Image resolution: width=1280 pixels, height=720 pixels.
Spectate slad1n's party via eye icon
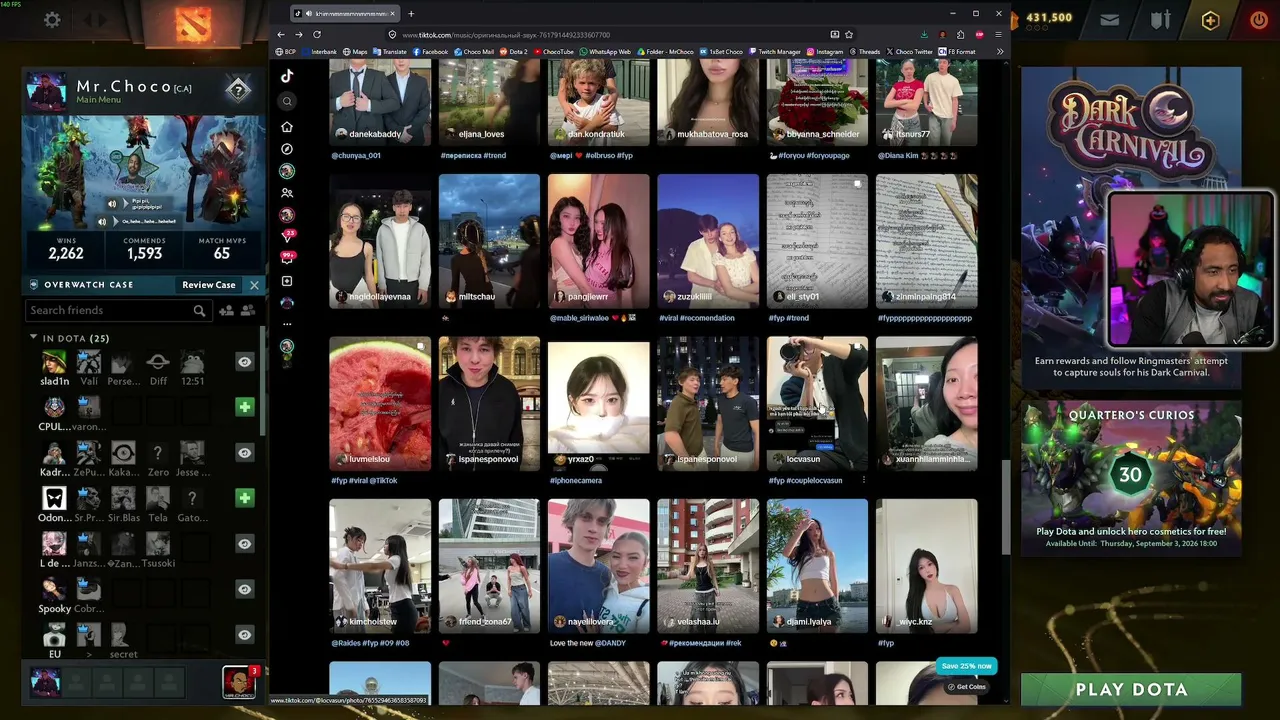tap(244, 362)
